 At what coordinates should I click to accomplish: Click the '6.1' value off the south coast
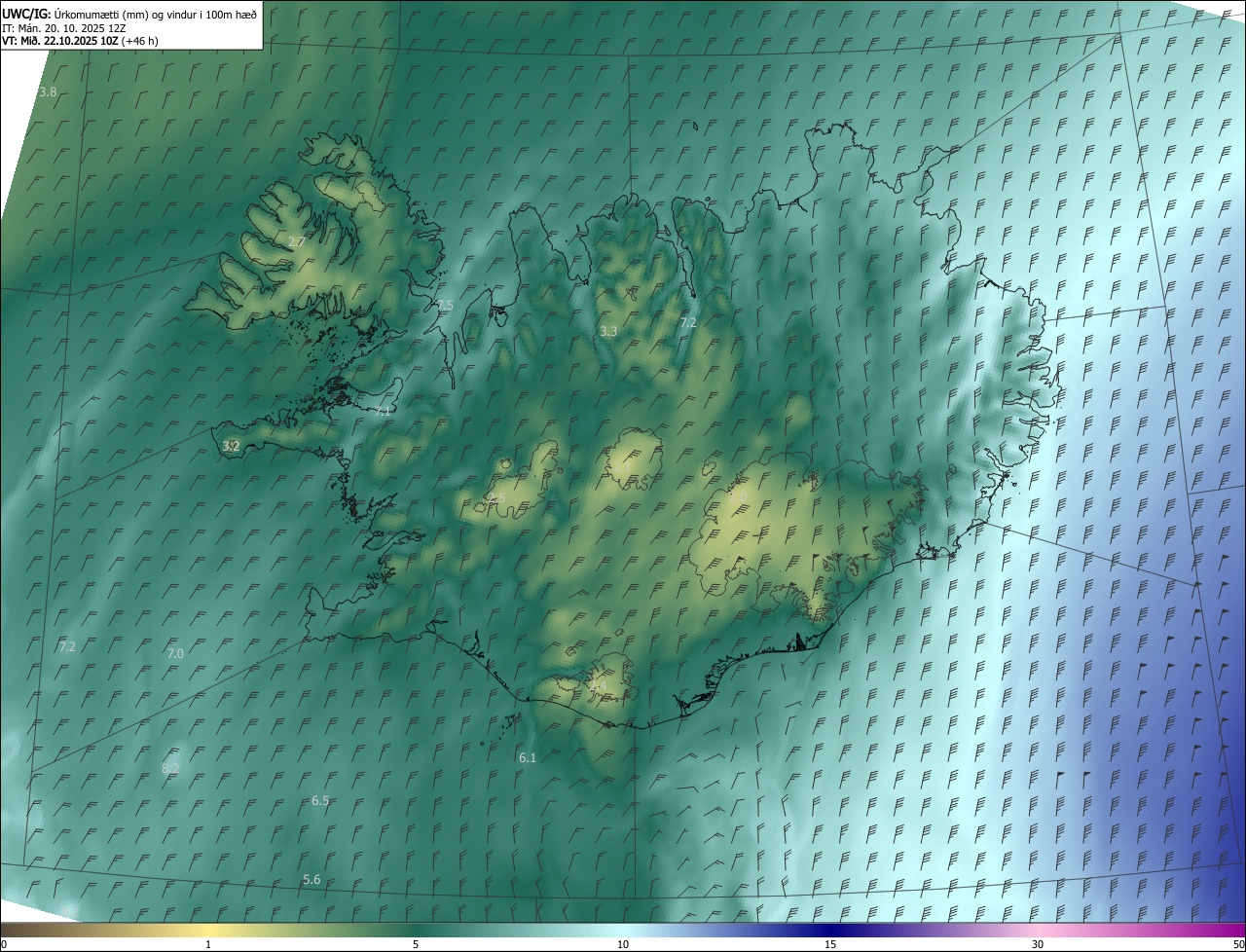click(x=528, y=756)
